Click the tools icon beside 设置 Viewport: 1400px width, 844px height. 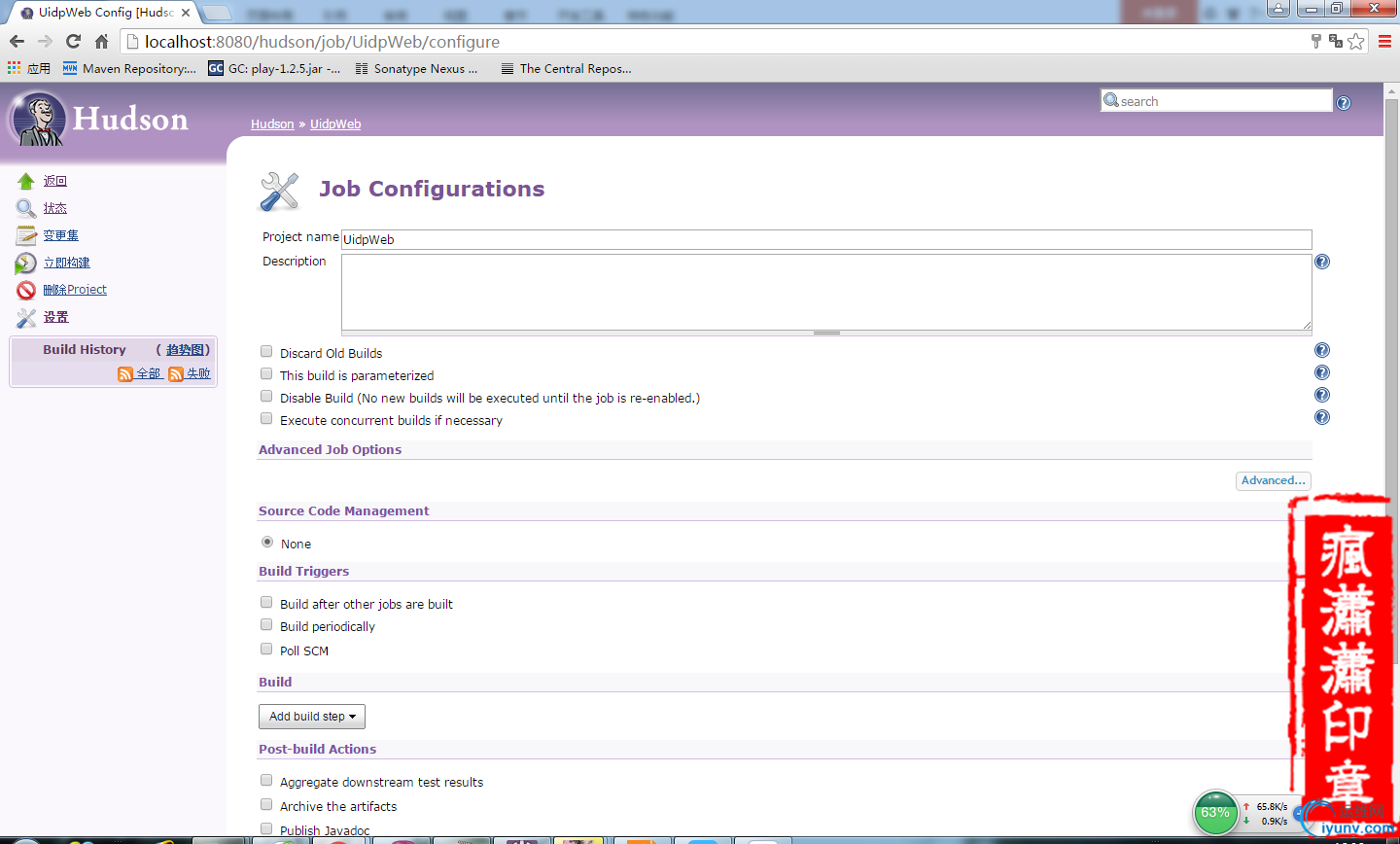(26, 317)
